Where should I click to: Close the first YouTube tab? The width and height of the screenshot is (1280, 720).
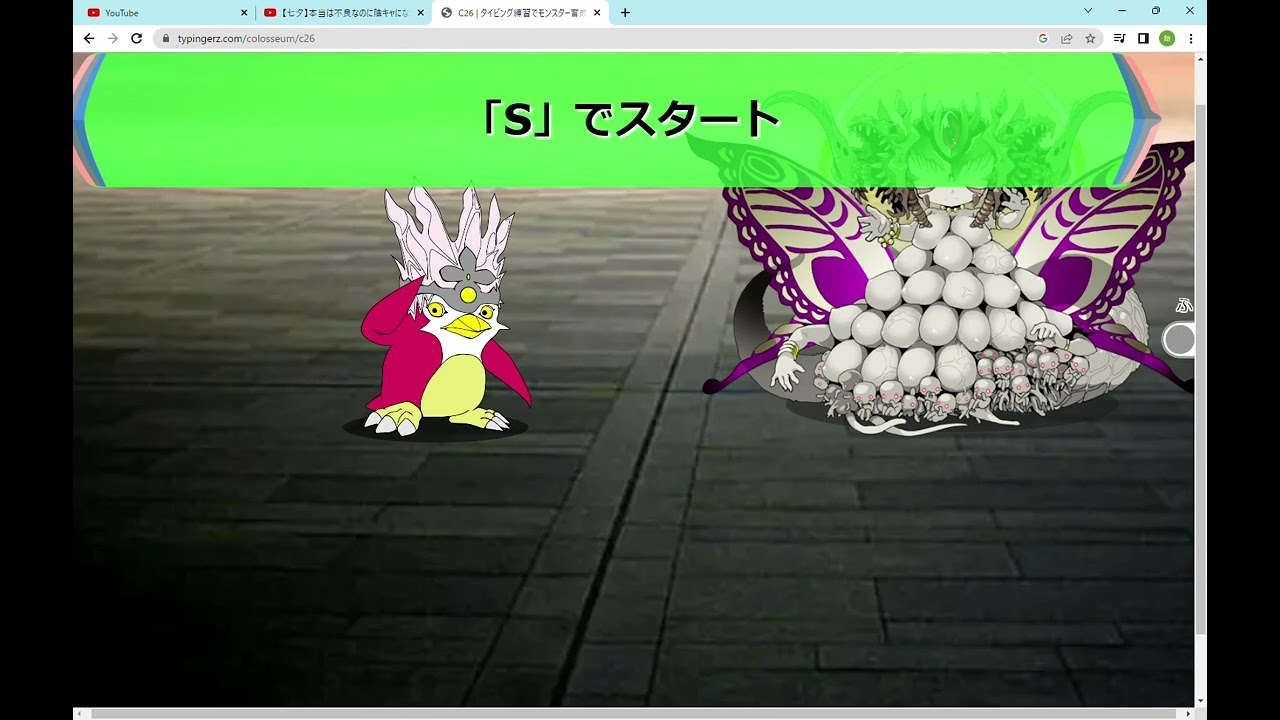[x=244, y=13]
